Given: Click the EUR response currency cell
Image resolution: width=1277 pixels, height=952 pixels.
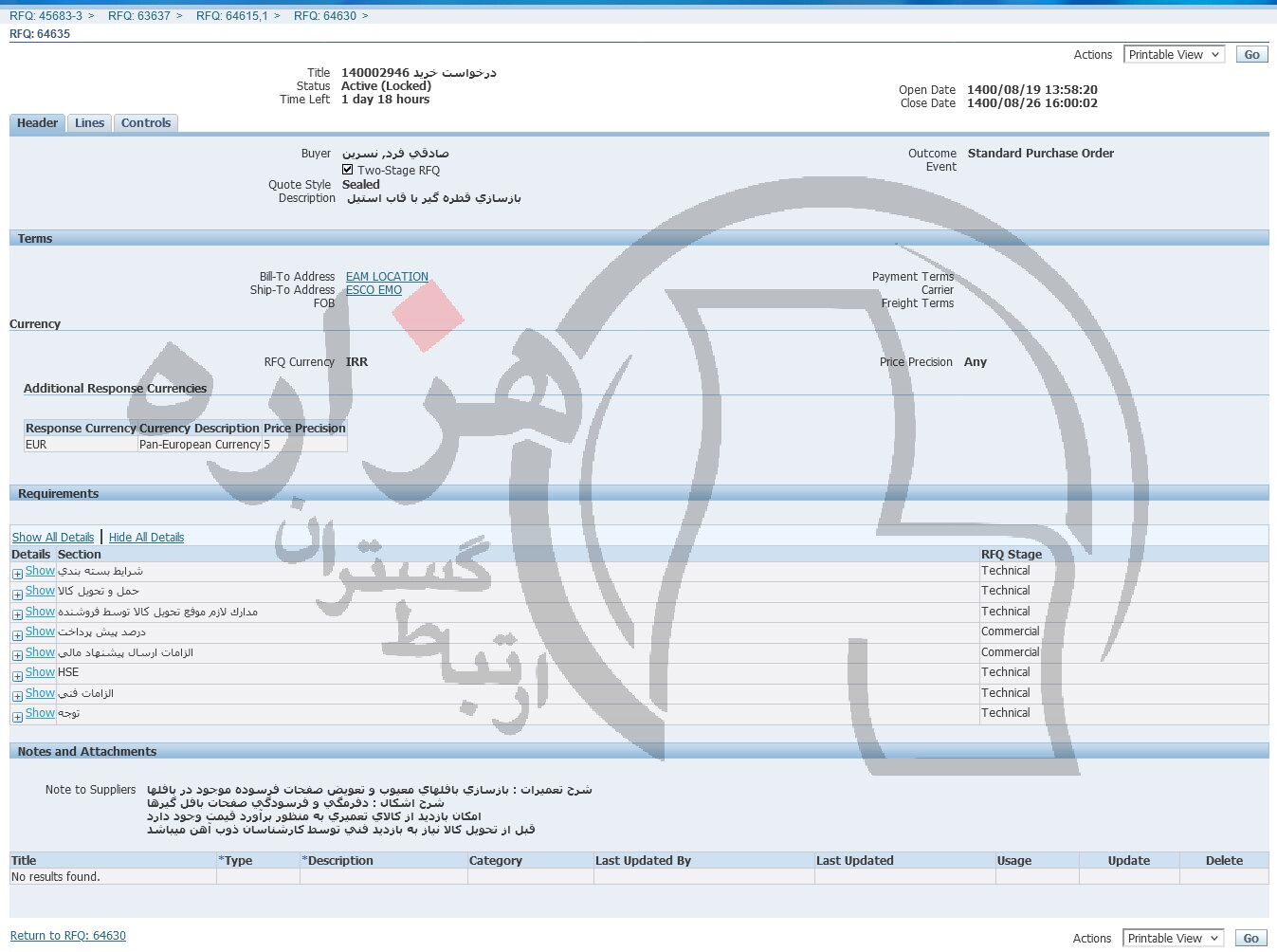Looking at the screenshot, I should click(81, 445).
